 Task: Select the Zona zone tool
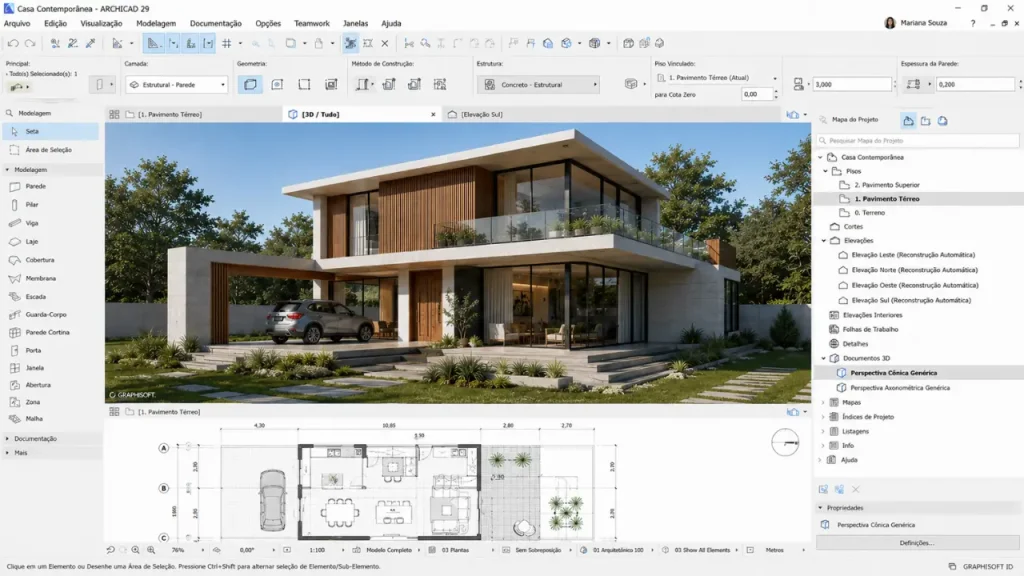pyautogui.click(x=33, y=402)
